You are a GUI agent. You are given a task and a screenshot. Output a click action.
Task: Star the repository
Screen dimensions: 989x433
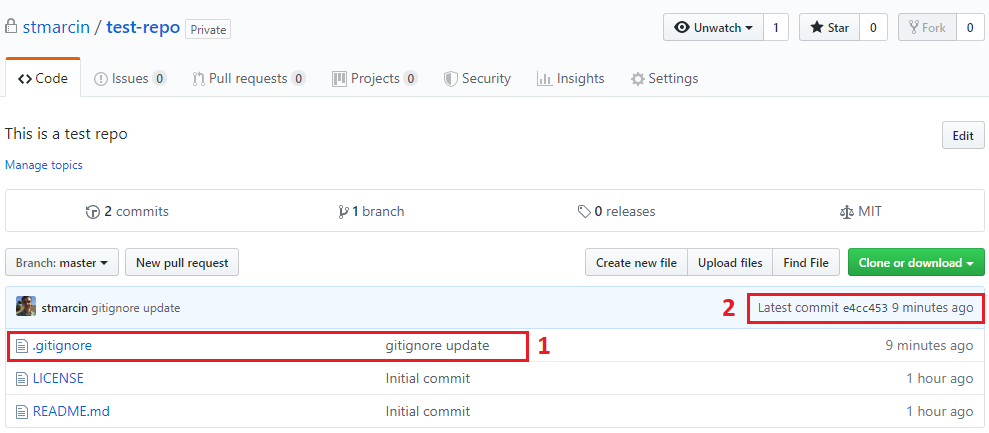[x=829, y=28]
